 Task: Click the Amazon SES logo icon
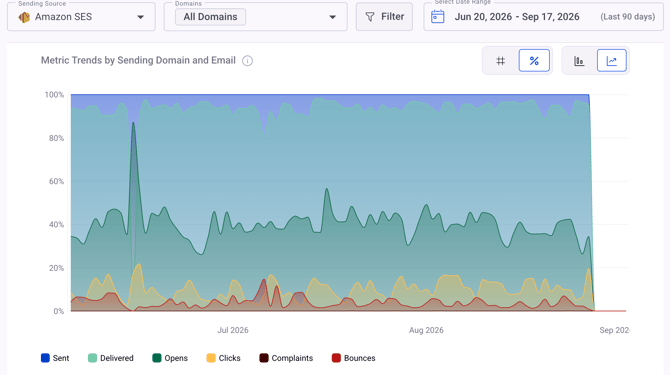(x=24, y=17)
